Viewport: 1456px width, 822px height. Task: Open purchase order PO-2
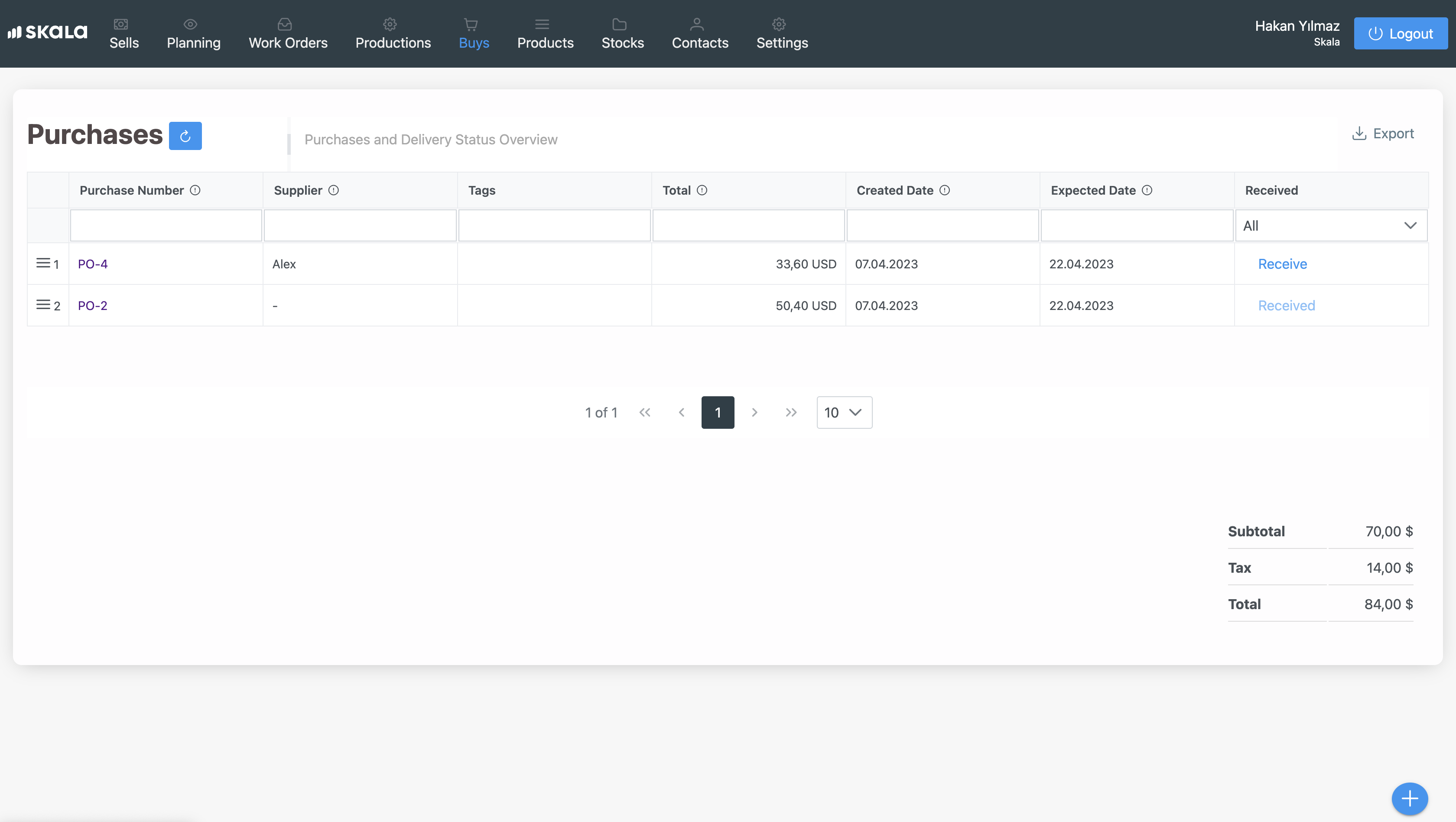click(x=92, y=305)
